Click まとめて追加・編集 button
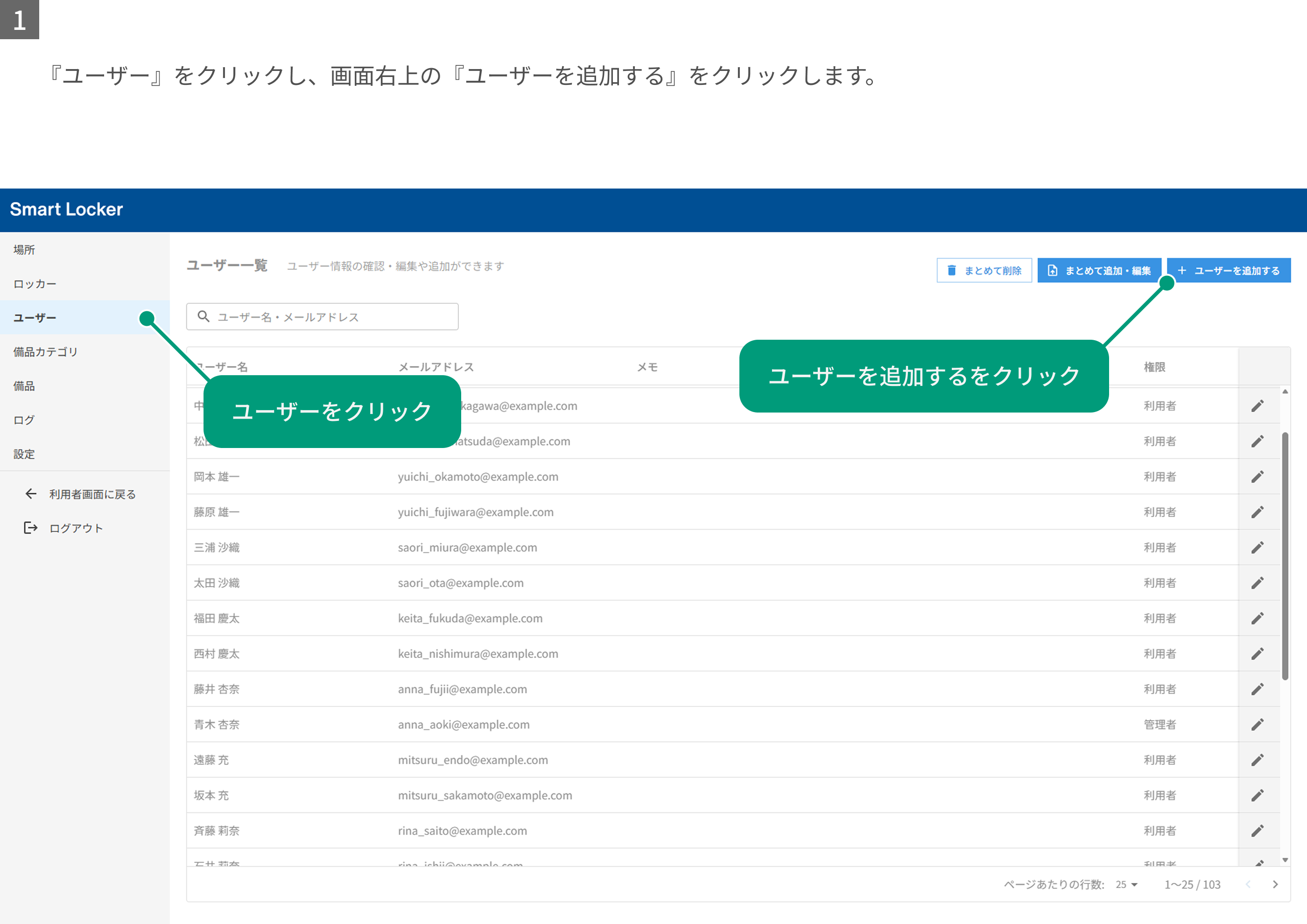 1099,270
